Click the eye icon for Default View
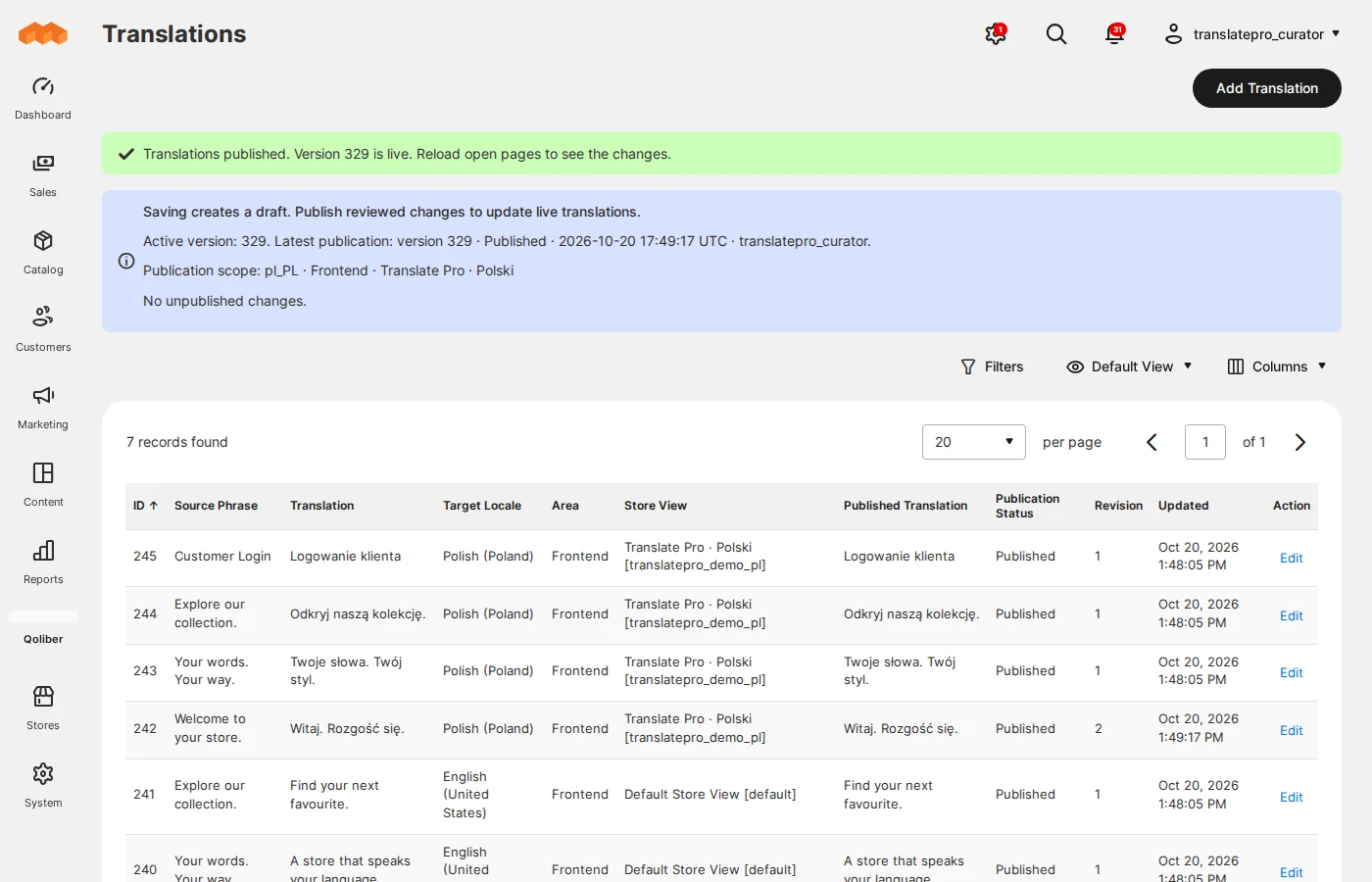The image size is (1372, 882). (1075, 367)
